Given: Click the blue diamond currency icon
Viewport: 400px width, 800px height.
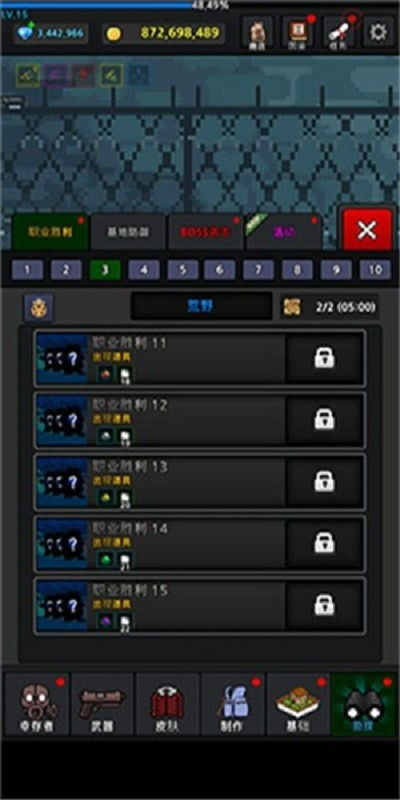Looking at the screenshot, I should tap(25, 34).
